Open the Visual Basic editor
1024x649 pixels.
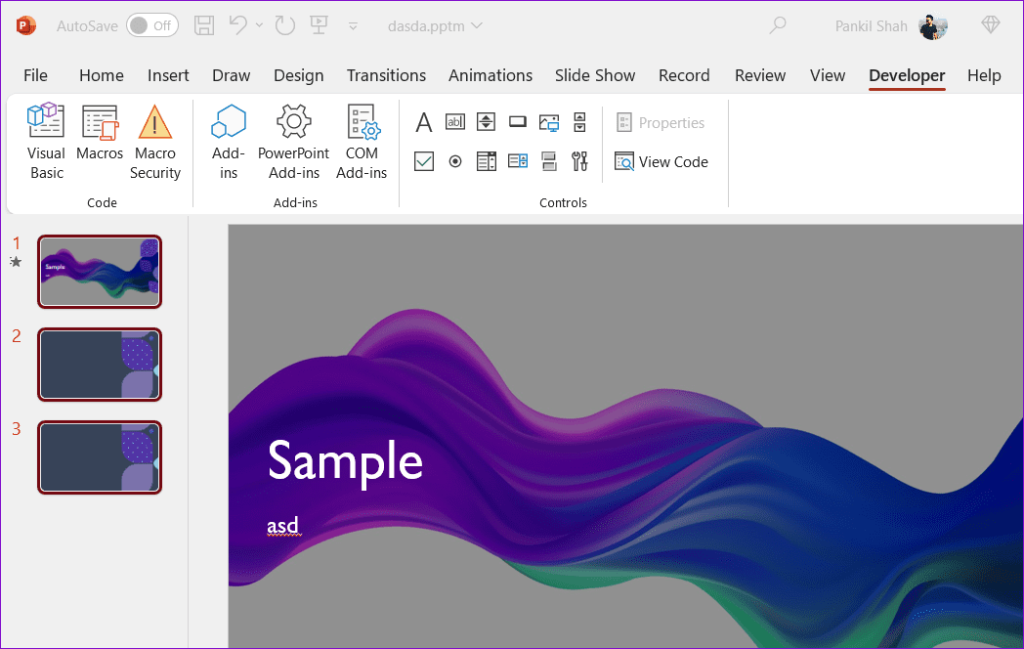tap(46, 140)
